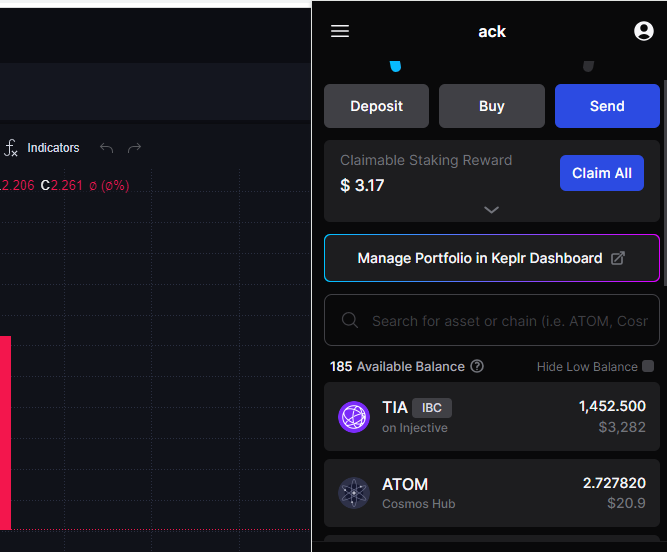This screenshot has width=667, height=552.
Task: Click the Buy button
Action: coord(492,106)
